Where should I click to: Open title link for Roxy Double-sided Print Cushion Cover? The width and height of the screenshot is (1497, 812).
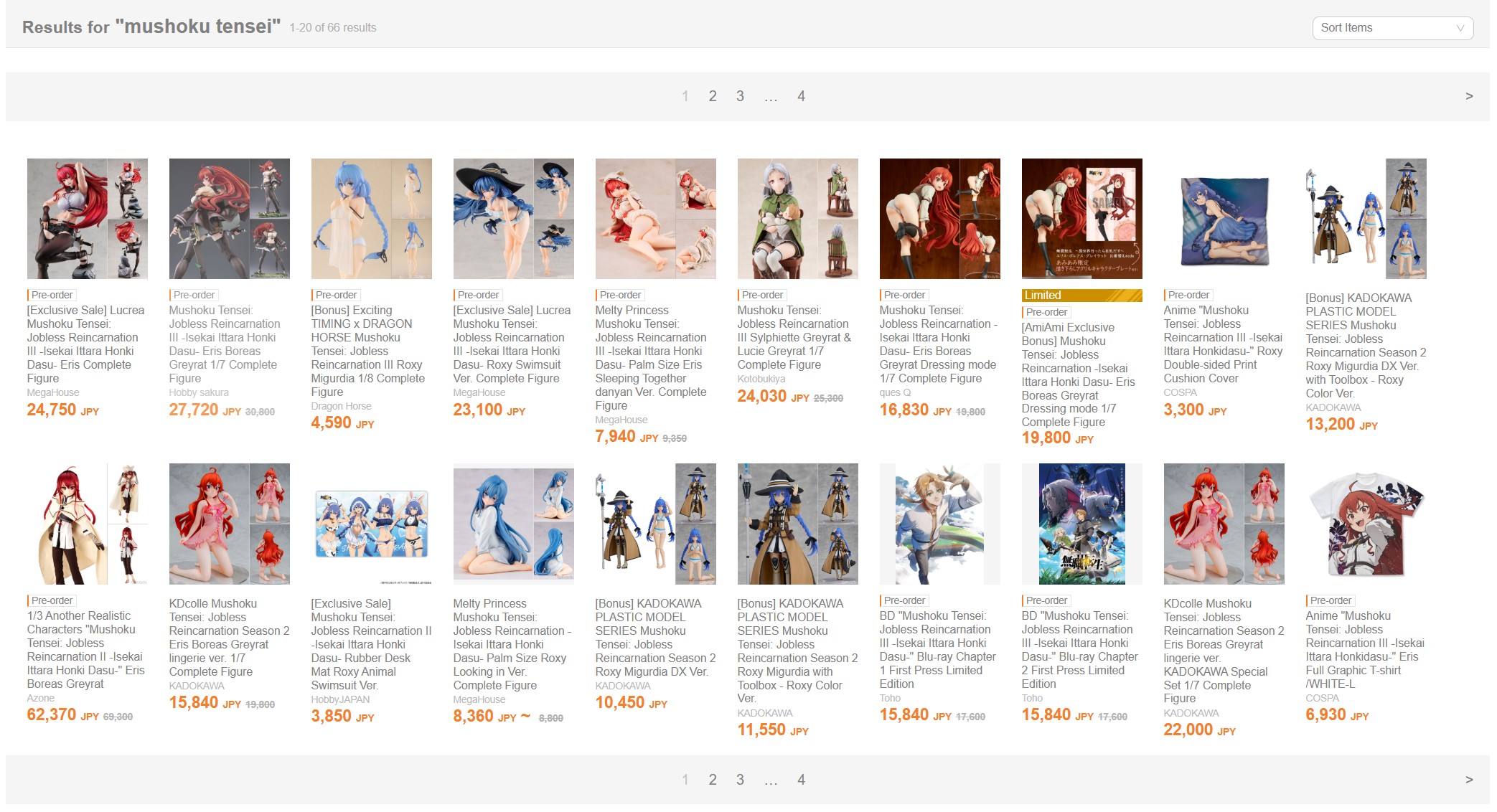tap(1224, 344)
